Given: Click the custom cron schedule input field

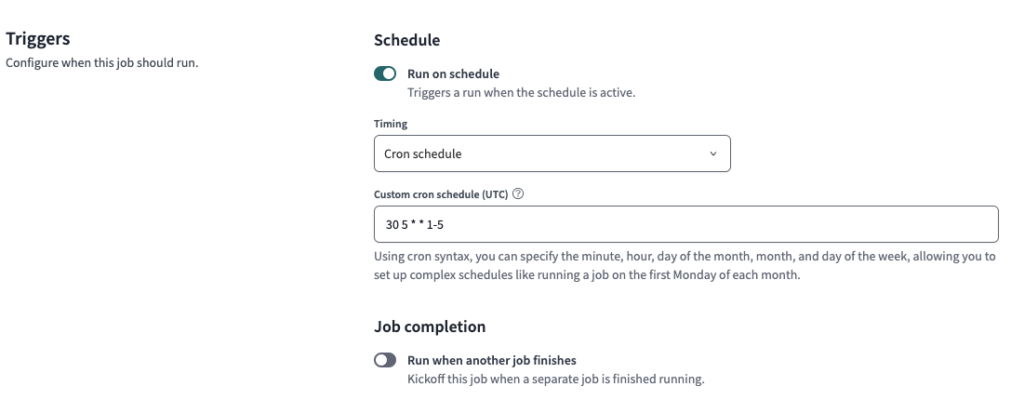Looking at the screenshot, I should click(x=685, y=225).
